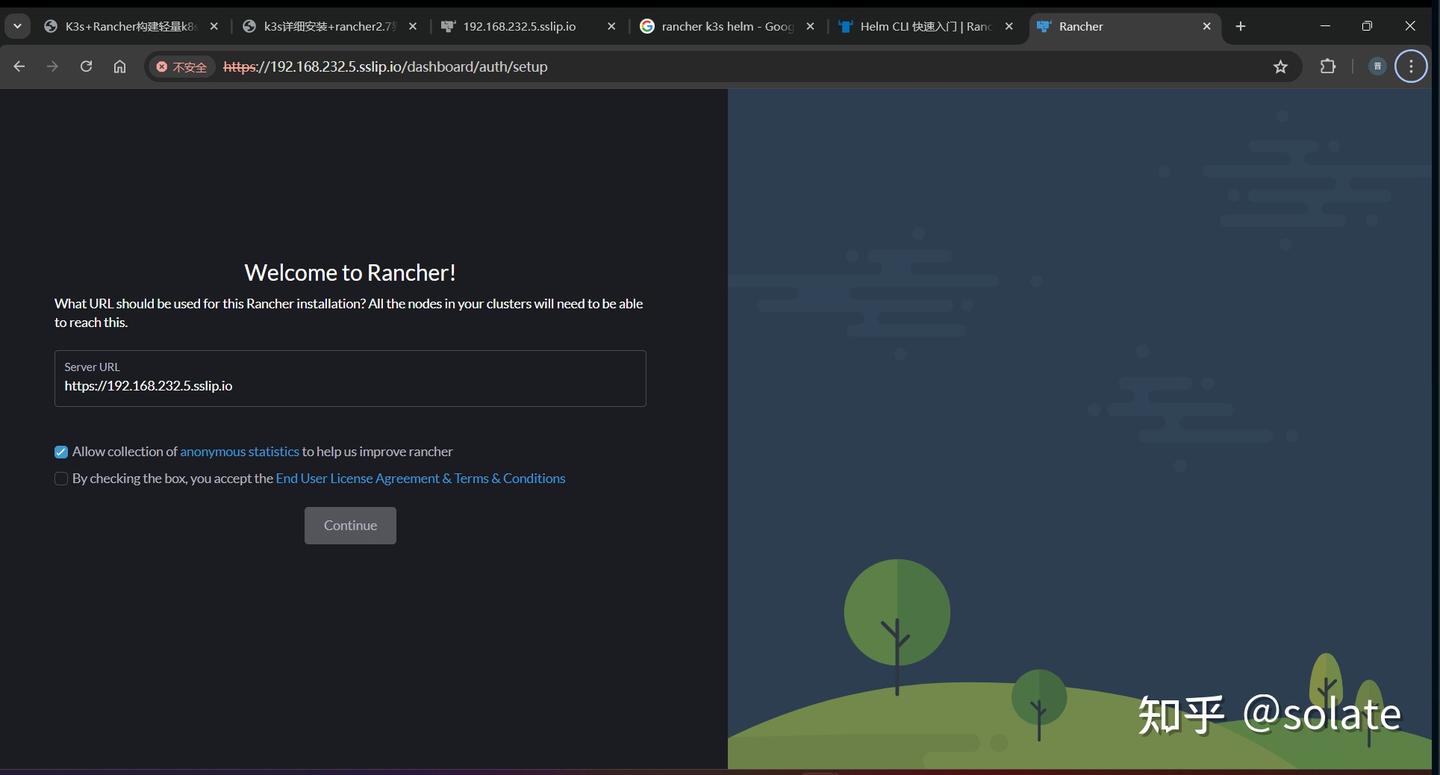
Task: Open the browser extensions puzzle icon
Action: click(1328, 66)
